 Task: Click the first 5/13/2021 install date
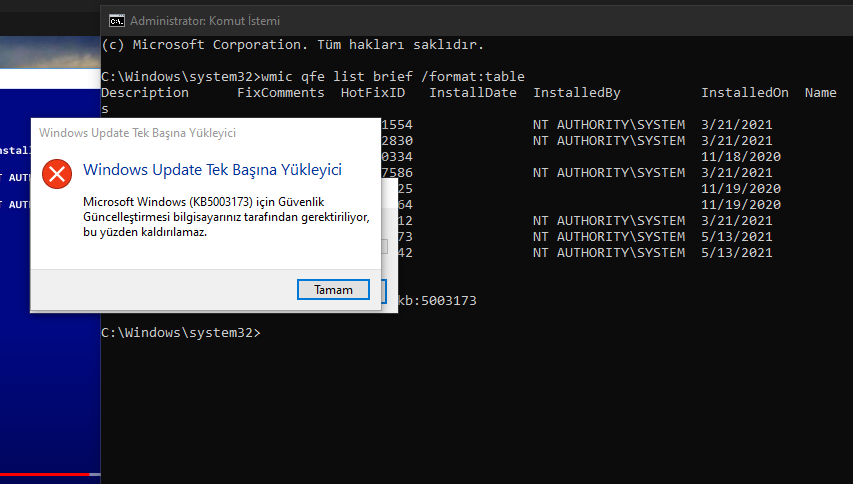(737, 237)
